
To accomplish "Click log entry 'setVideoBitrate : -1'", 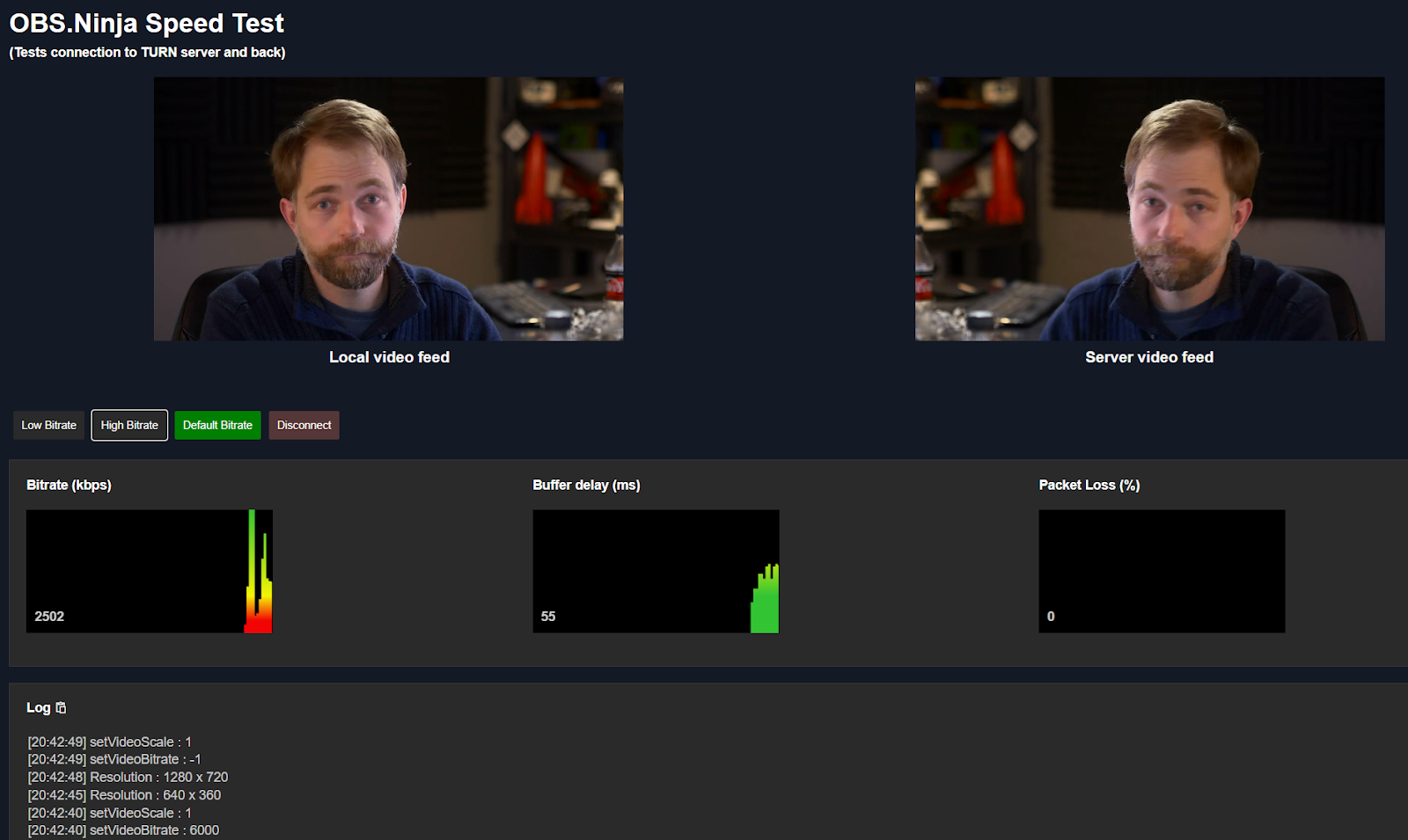I will point(114,759).
